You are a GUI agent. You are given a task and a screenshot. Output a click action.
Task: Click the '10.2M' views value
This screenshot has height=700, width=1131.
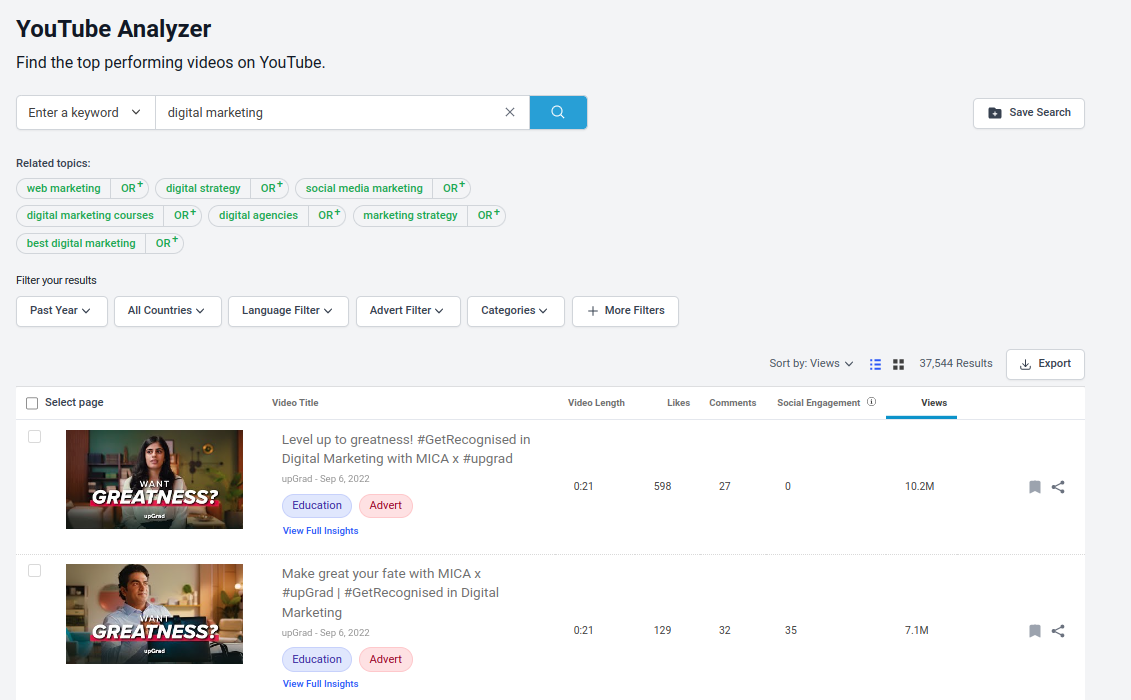tap(920, 486)
